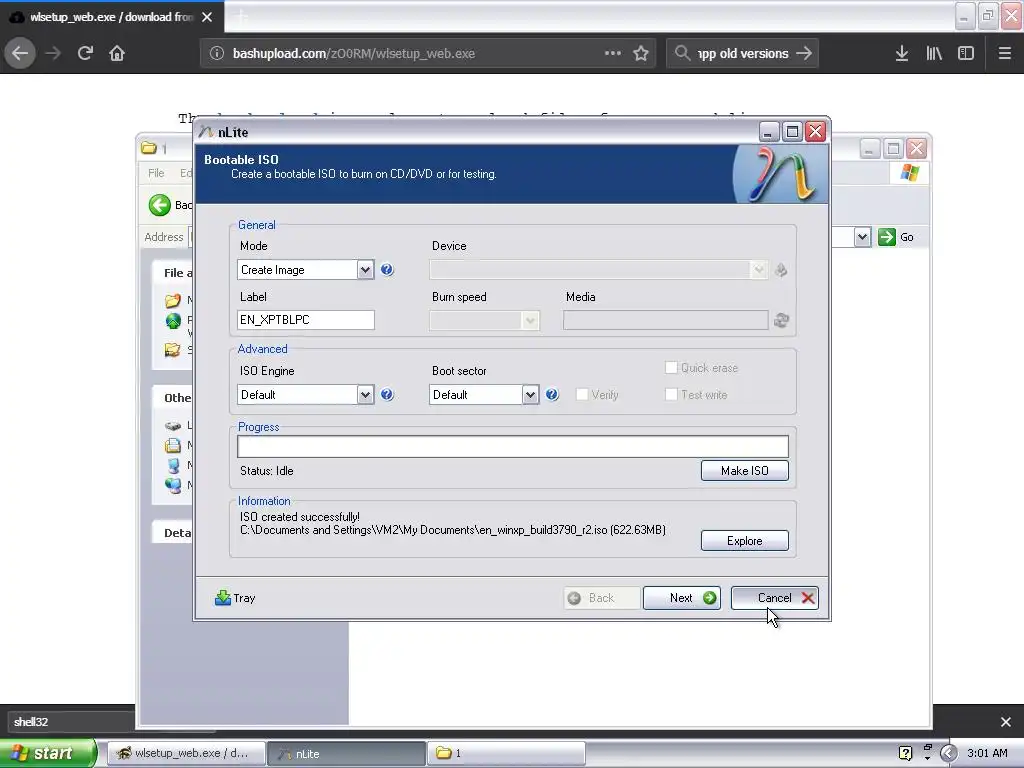1024x768 pixels.
Task: Open page actions three-dot menu
Action: pyautogui.click(x=613, y=54)
